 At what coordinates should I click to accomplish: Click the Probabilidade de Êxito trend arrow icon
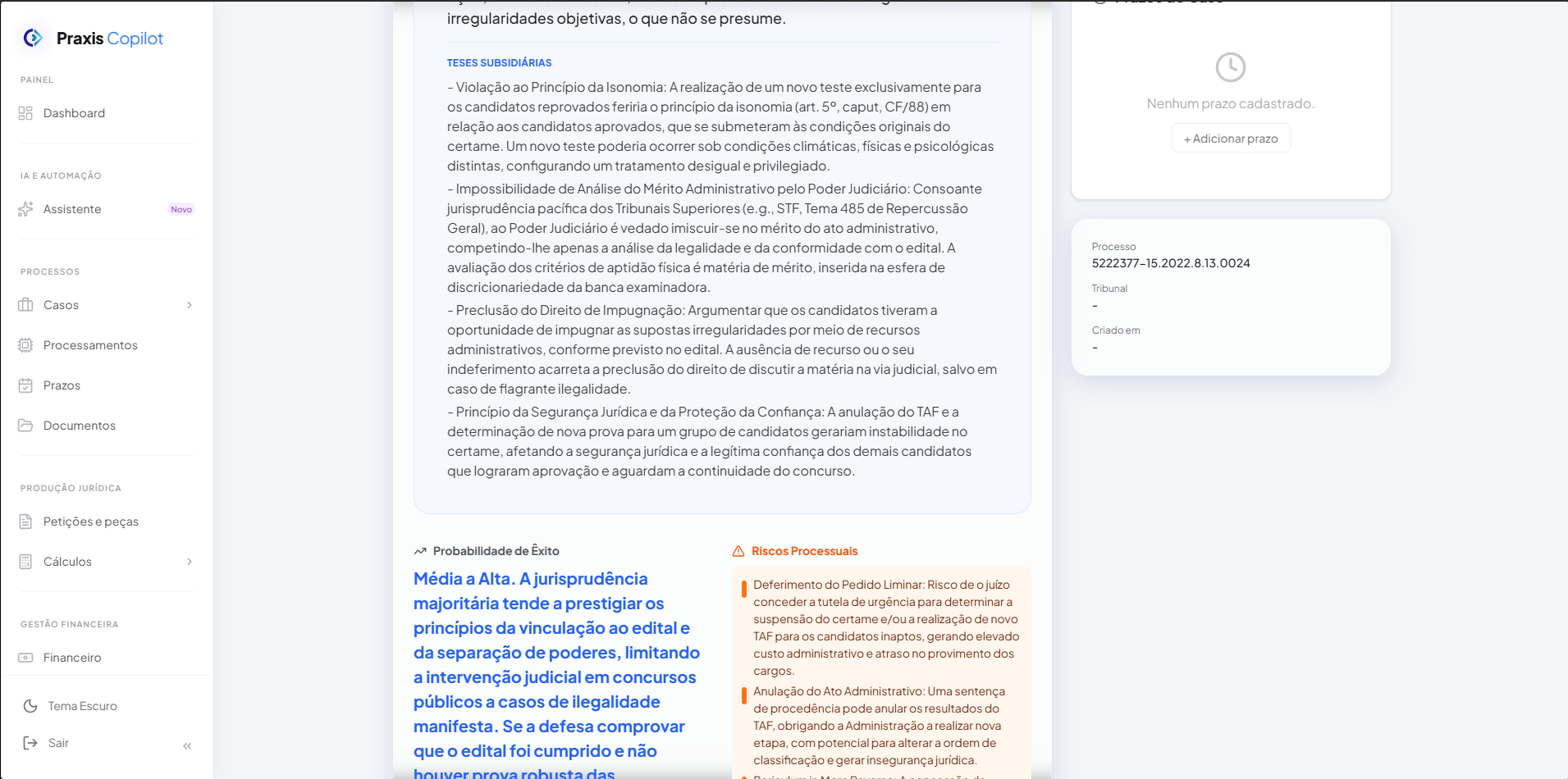coord(420,550)
